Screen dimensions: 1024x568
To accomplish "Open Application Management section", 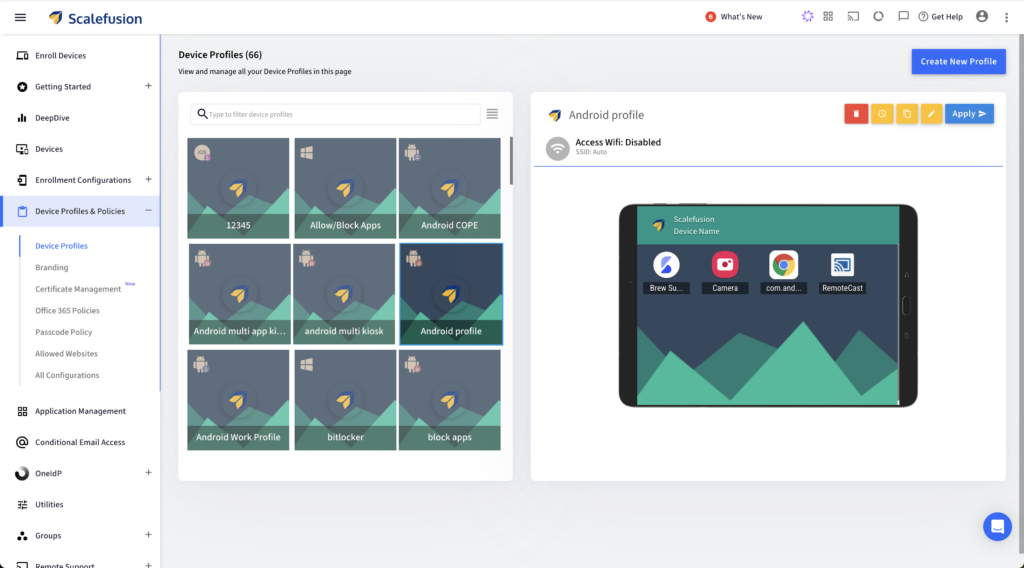I will pyautogui.click(x=80, y=411).
